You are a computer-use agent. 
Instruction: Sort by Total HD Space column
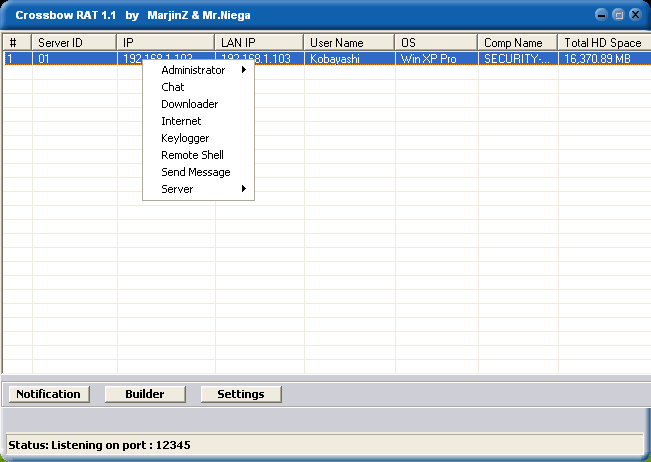pos(603,43)
